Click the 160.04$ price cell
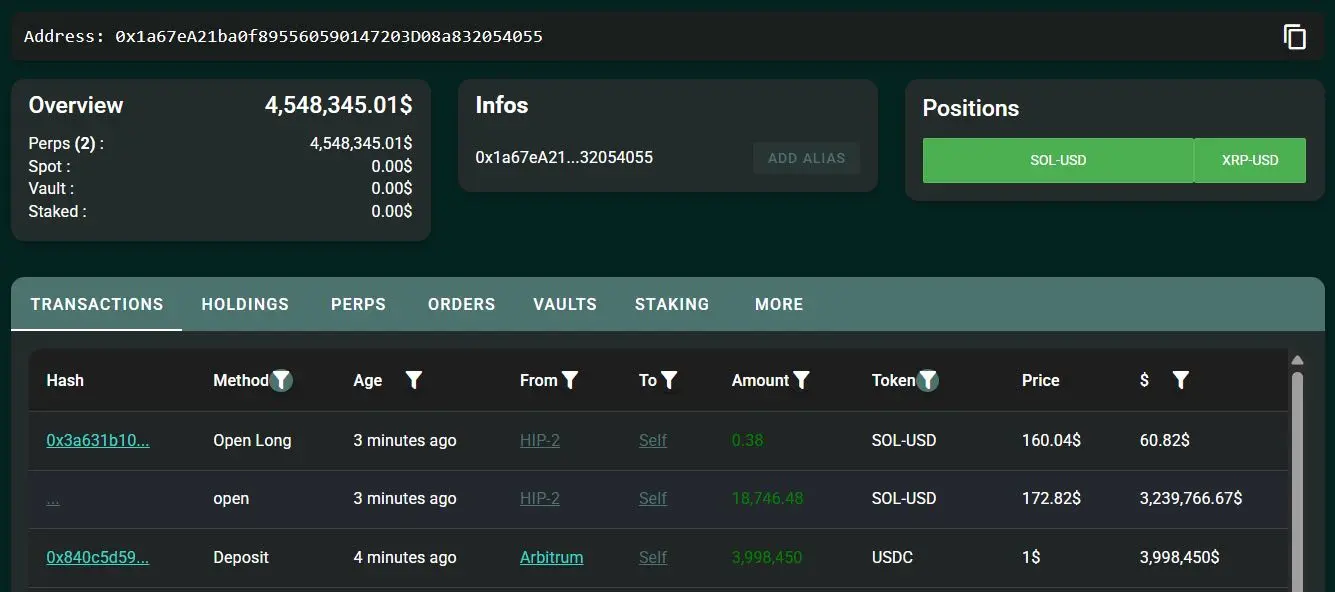 point(1051,440)
